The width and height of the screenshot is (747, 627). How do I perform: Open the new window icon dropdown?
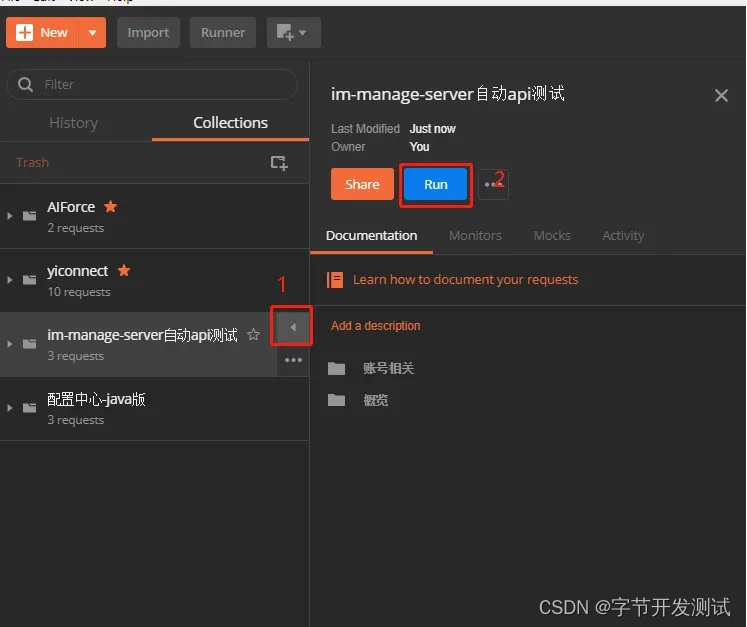tap(293, 32)
